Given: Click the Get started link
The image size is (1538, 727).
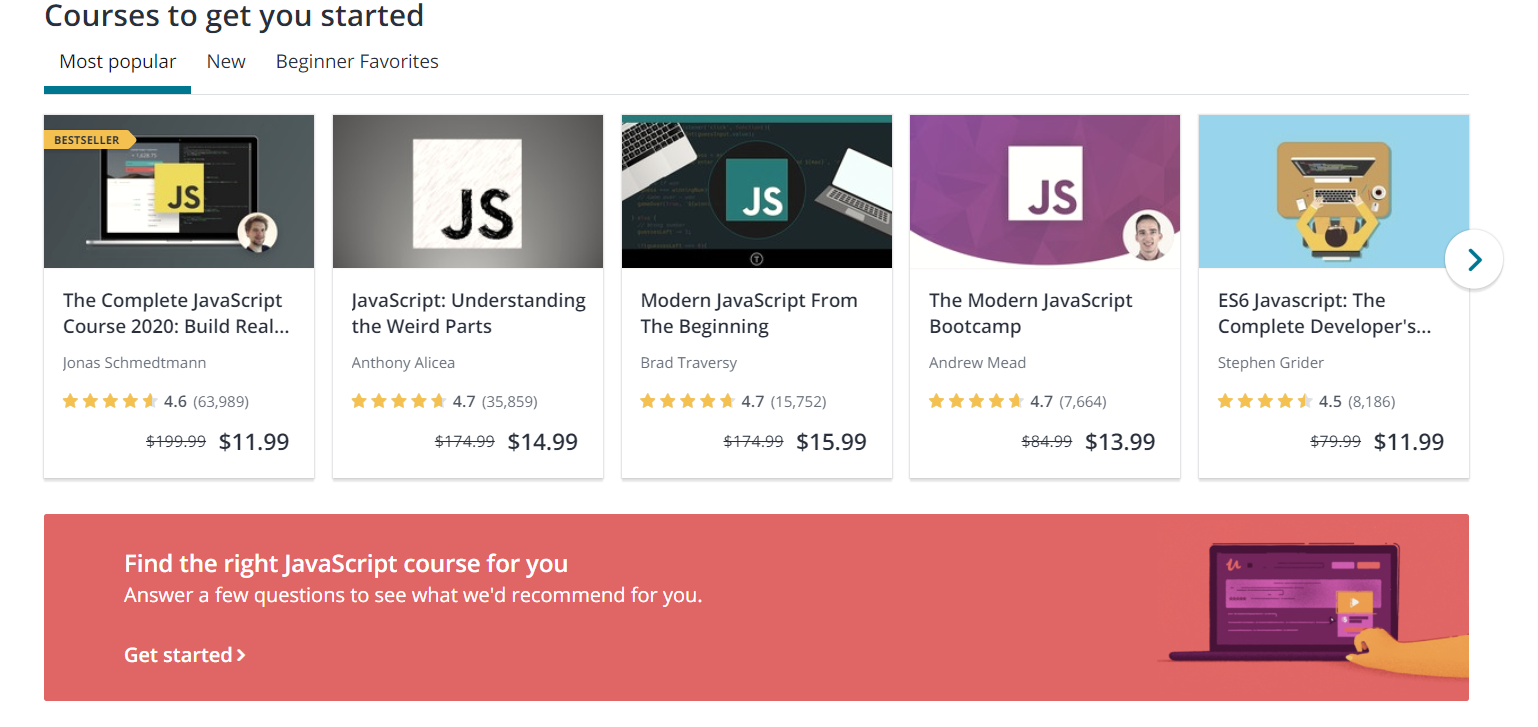Looking at the screenshot, I should click(185, 655).
